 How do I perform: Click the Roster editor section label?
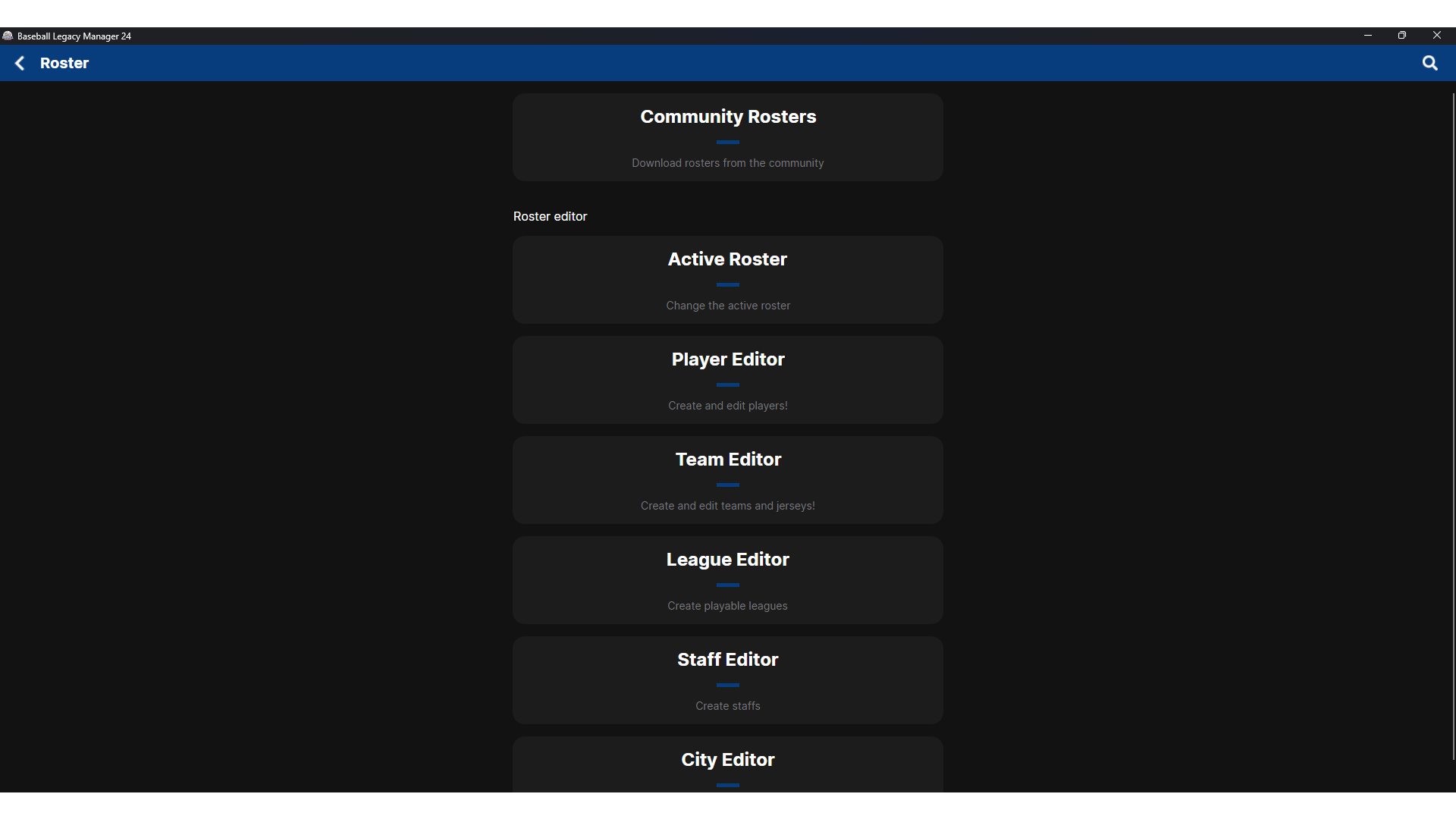tap(550, 216)
